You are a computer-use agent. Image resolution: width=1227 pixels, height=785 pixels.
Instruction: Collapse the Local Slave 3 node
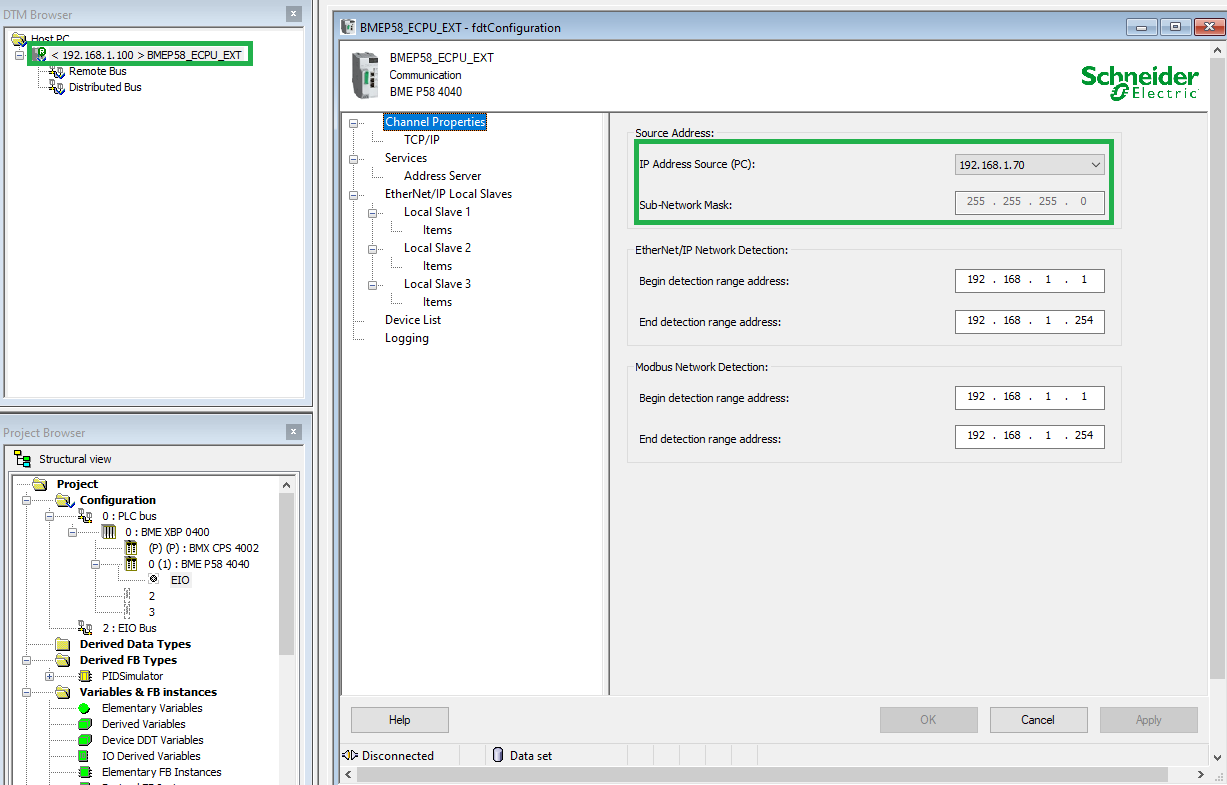pyautogui.click(x=373, y=285)
